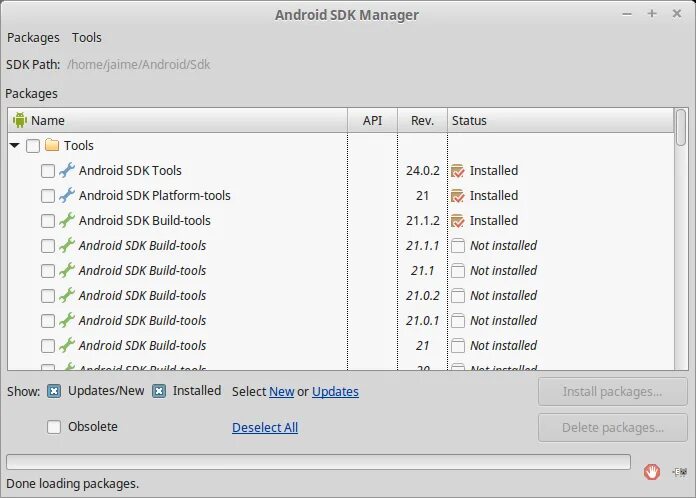Open the log window icon at bottom right
The height and width of the screenshot is (498, 696).
tap(680, 472)
